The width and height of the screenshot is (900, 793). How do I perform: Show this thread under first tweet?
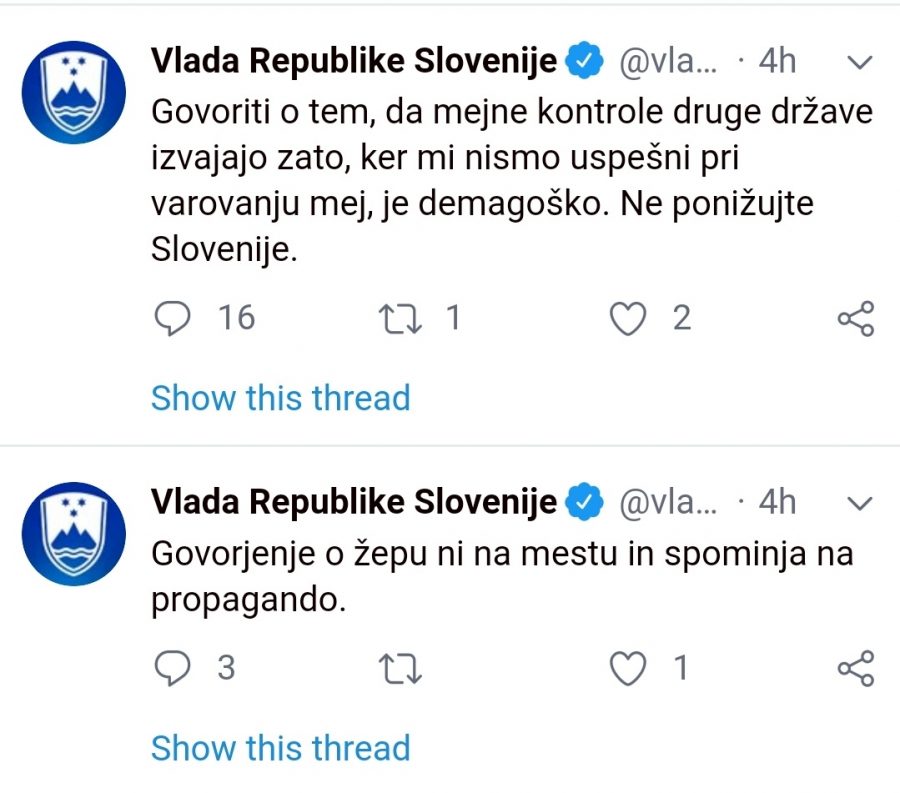[x=281, y=398]
